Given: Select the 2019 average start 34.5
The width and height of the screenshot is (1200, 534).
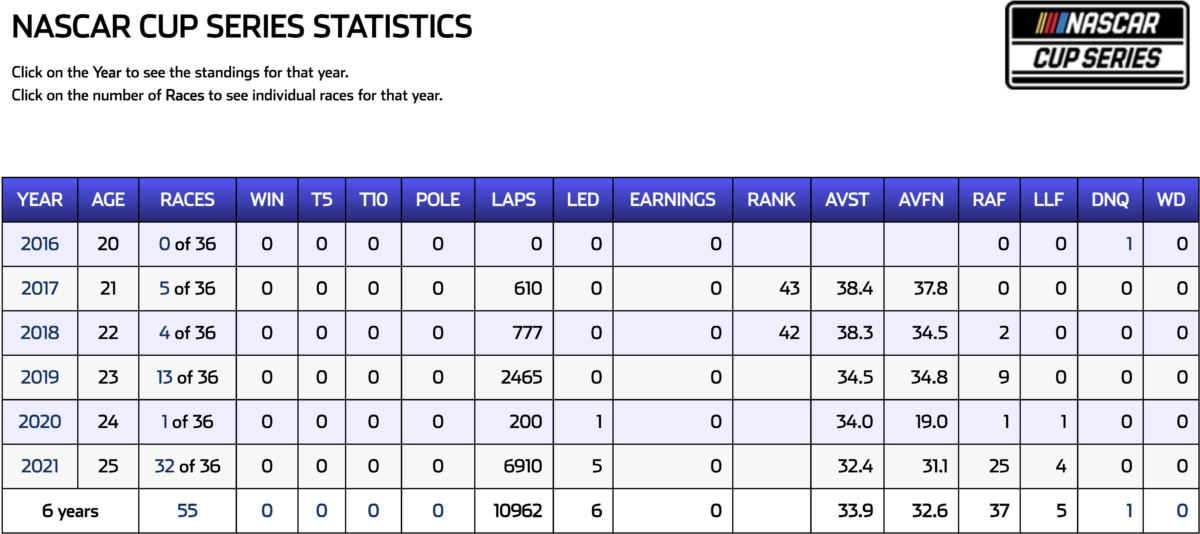Looking at the screenshot, I should pyautogui.click(x=855, y=377).
